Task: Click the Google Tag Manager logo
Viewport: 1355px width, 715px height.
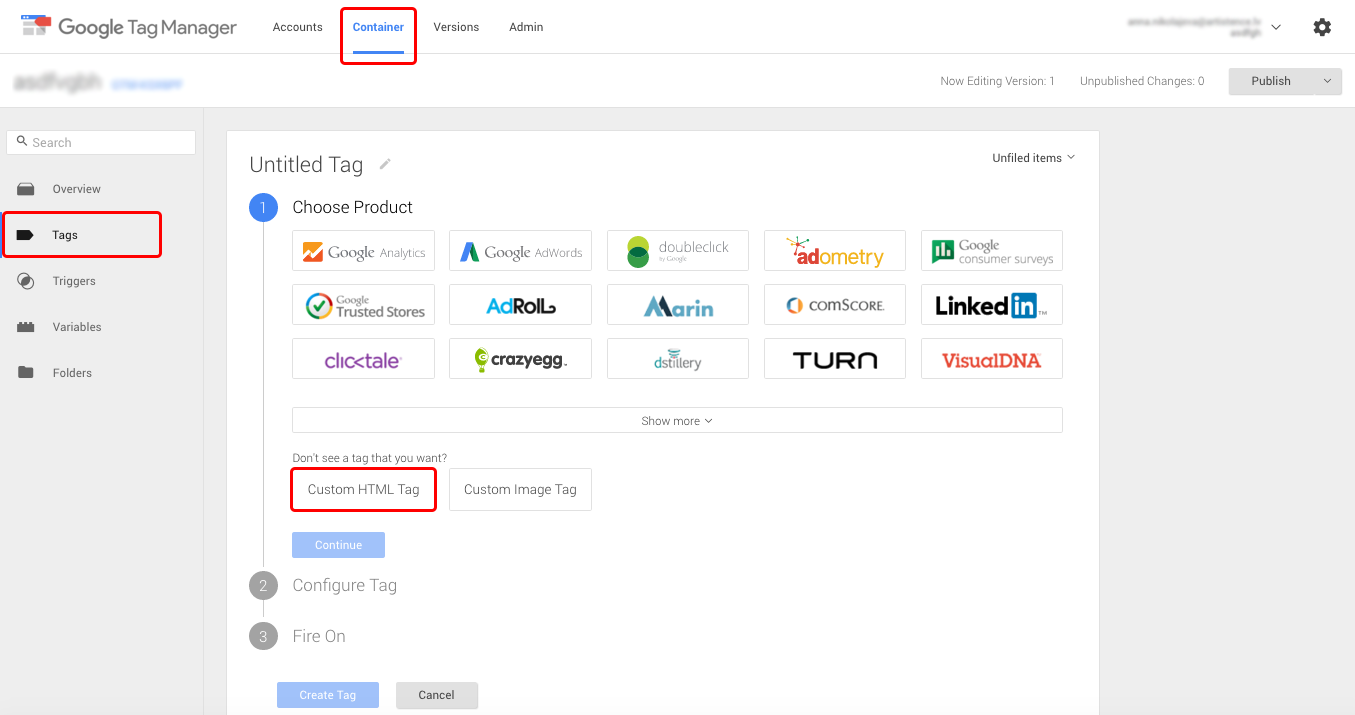Action: tap(129, 27)
